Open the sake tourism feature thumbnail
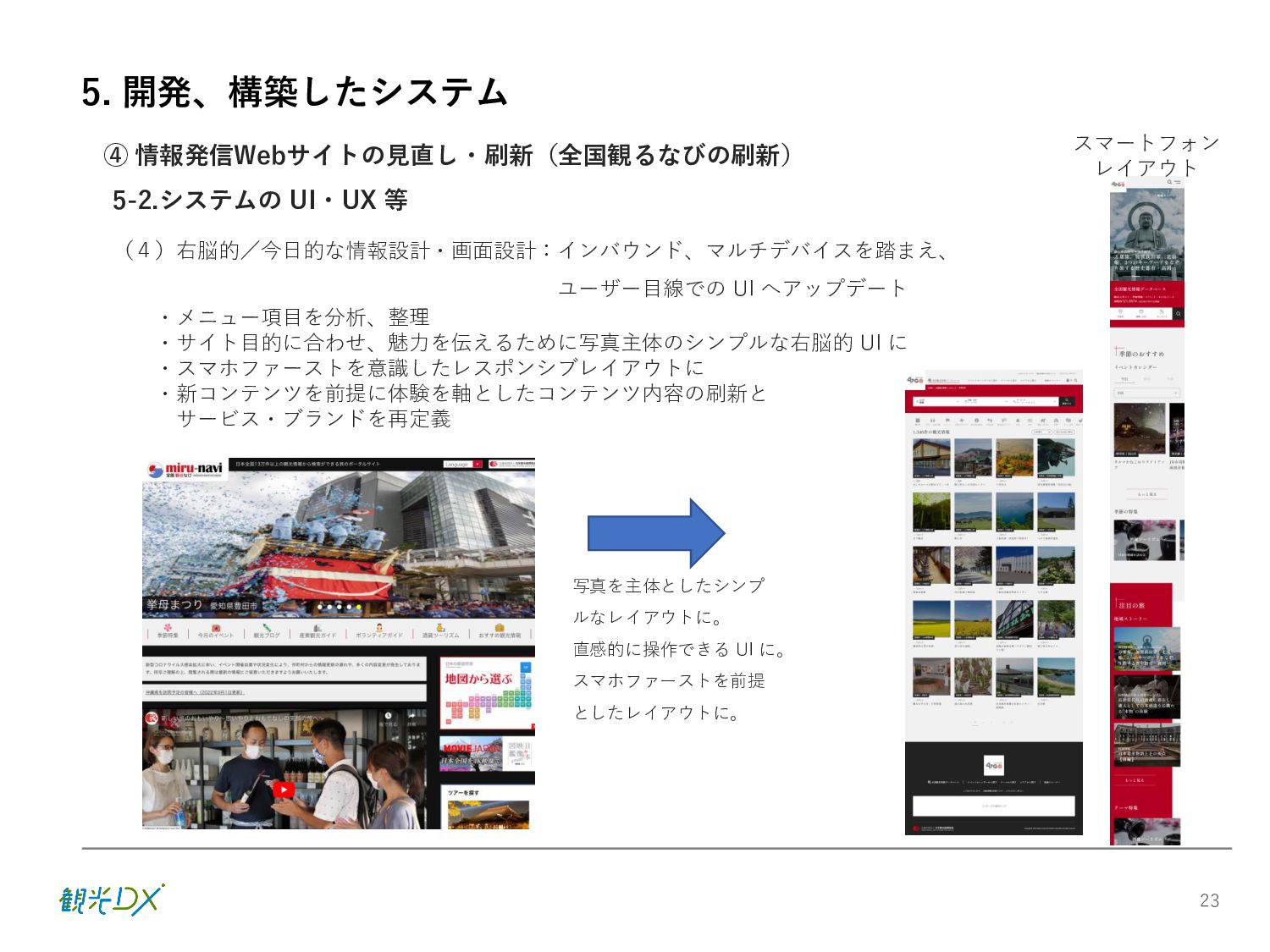The image size is (1270, 952). 1145,541
